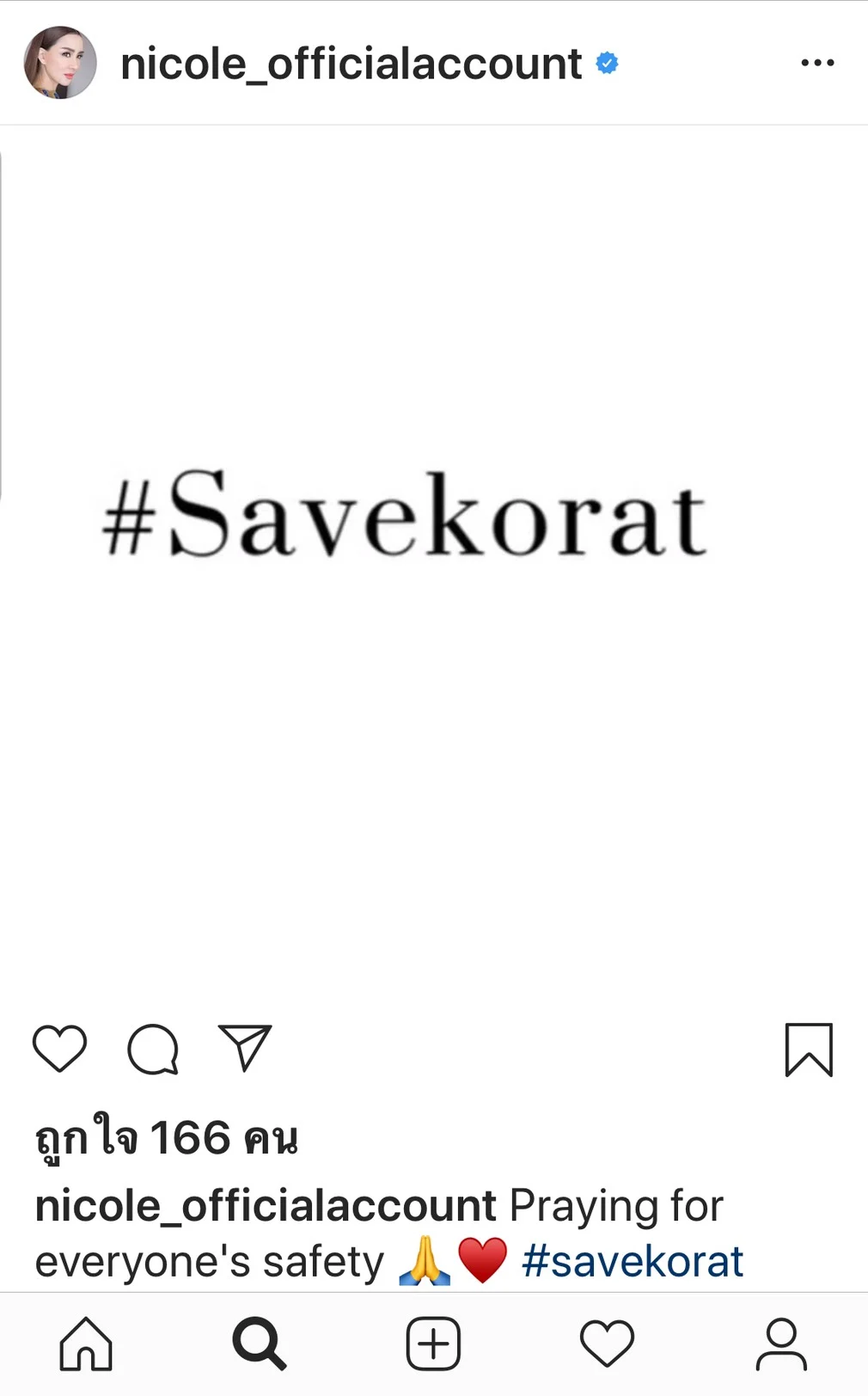The image size is (868, 1396).
Task: Share post using the paper plane icon
Action: click(245, 1047)
